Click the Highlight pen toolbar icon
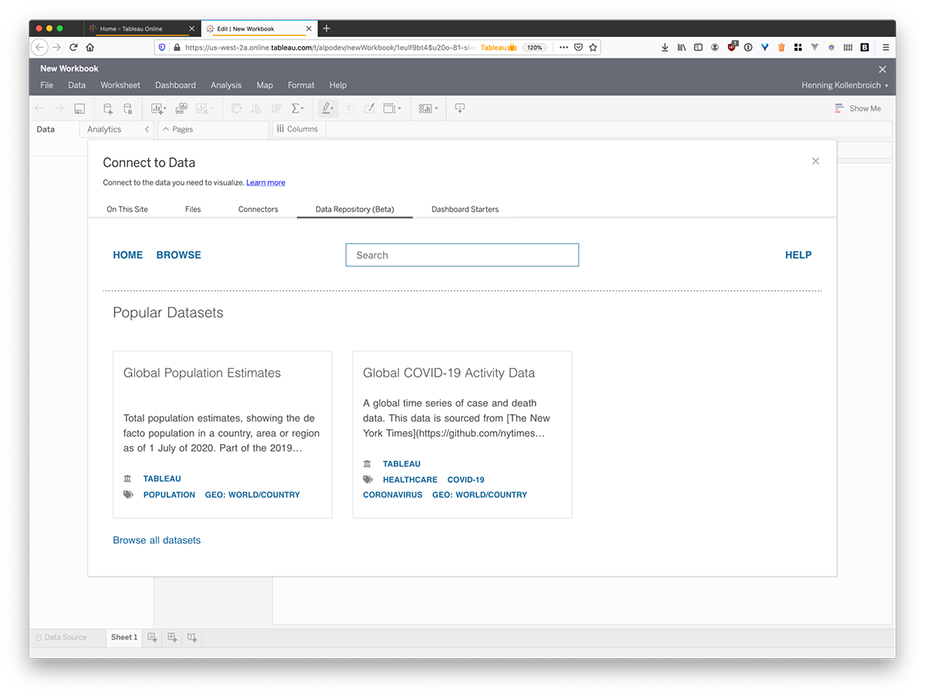Viewport: 925px width, 697px height. click(x=327, y=109)
